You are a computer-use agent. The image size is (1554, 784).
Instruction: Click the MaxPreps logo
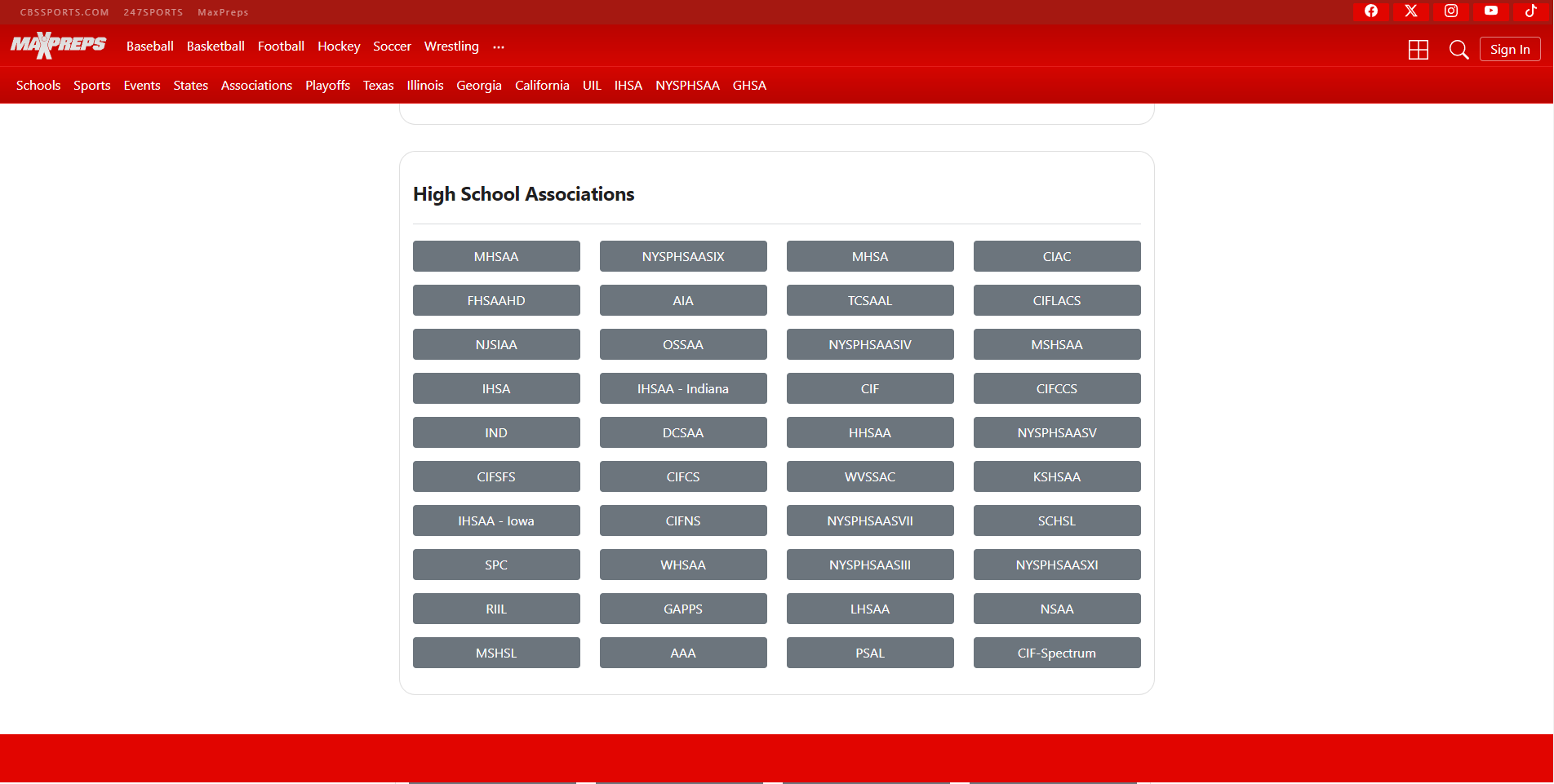click(59, 46)
